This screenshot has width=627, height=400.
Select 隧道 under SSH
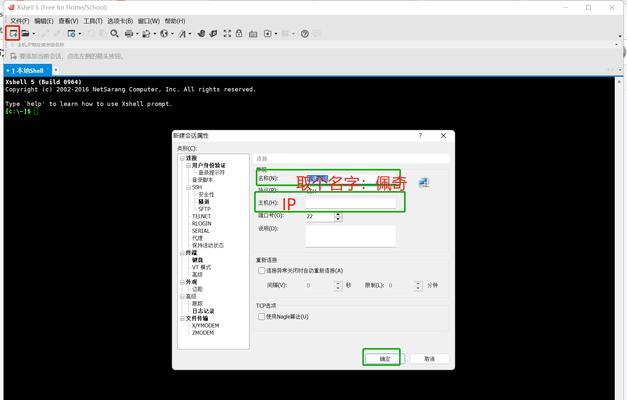point(204,202)
